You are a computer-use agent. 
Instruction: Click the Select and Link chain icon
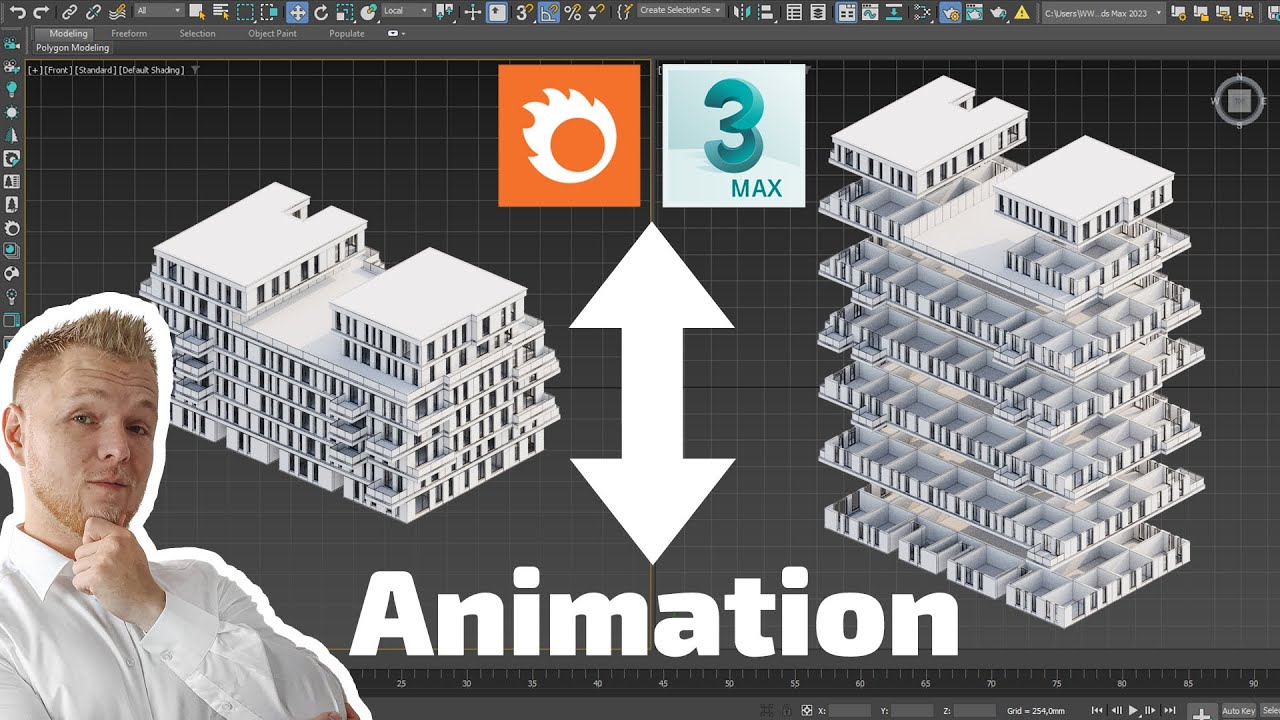coord(69,12)
